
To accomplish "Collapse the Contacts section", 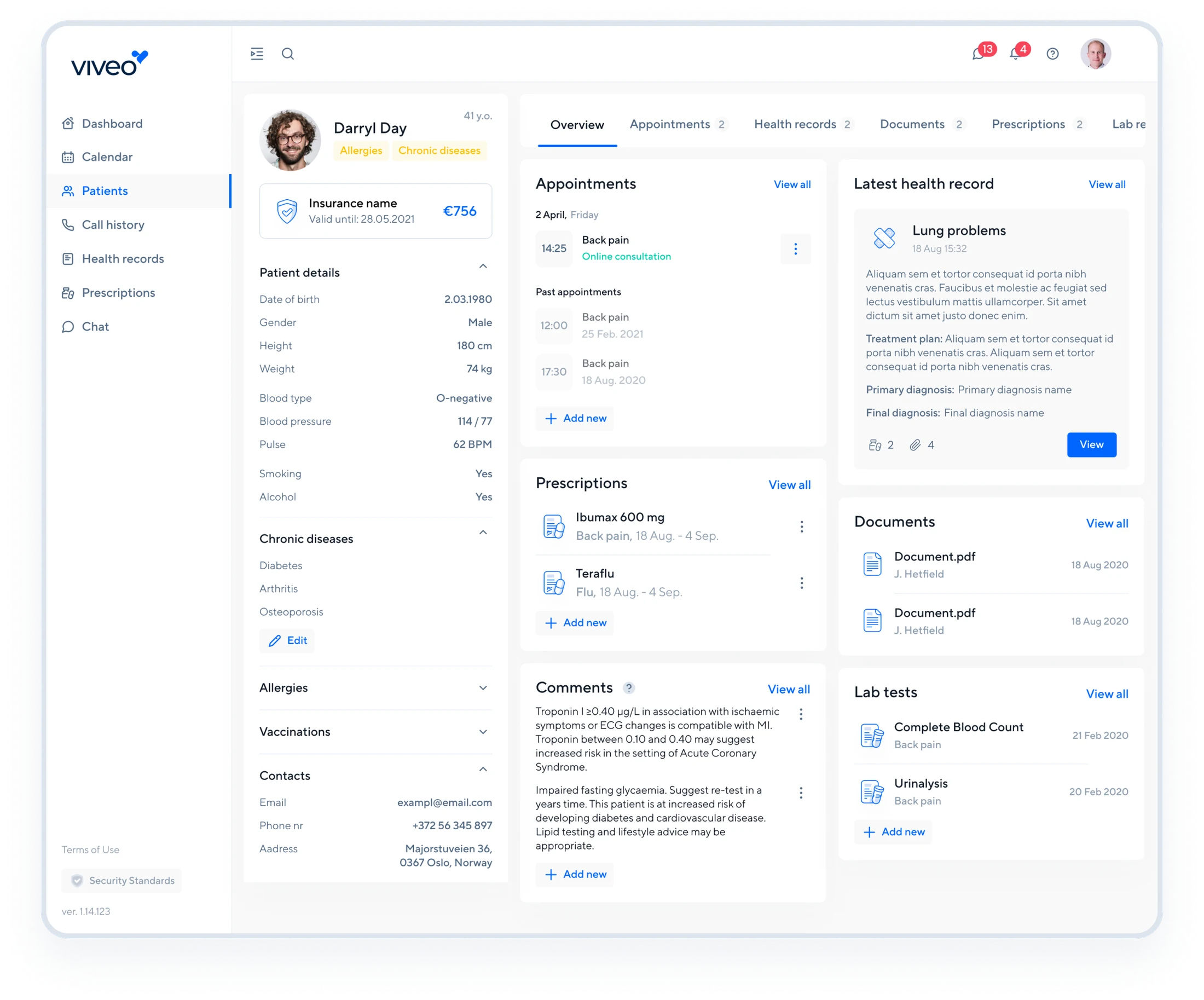I will point(483,769).
